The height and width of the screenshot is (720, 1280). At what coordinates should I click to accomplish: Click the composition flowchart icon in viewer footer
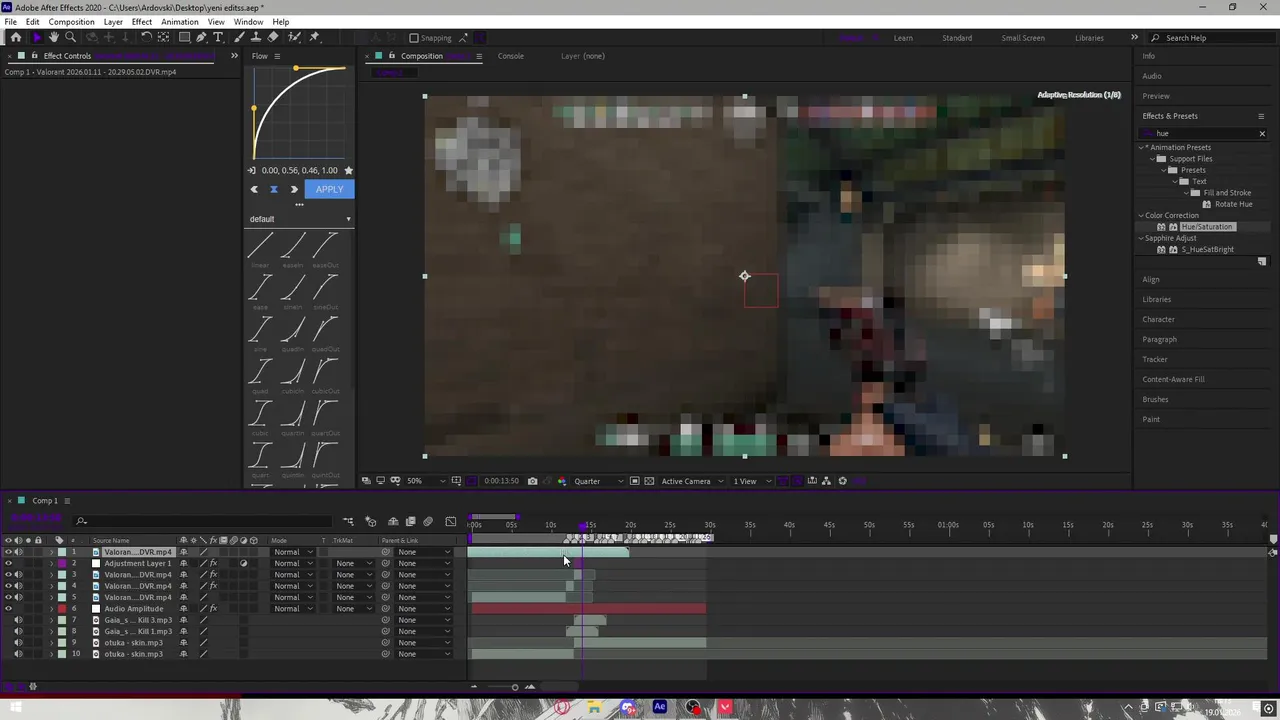tap(826, 481)
